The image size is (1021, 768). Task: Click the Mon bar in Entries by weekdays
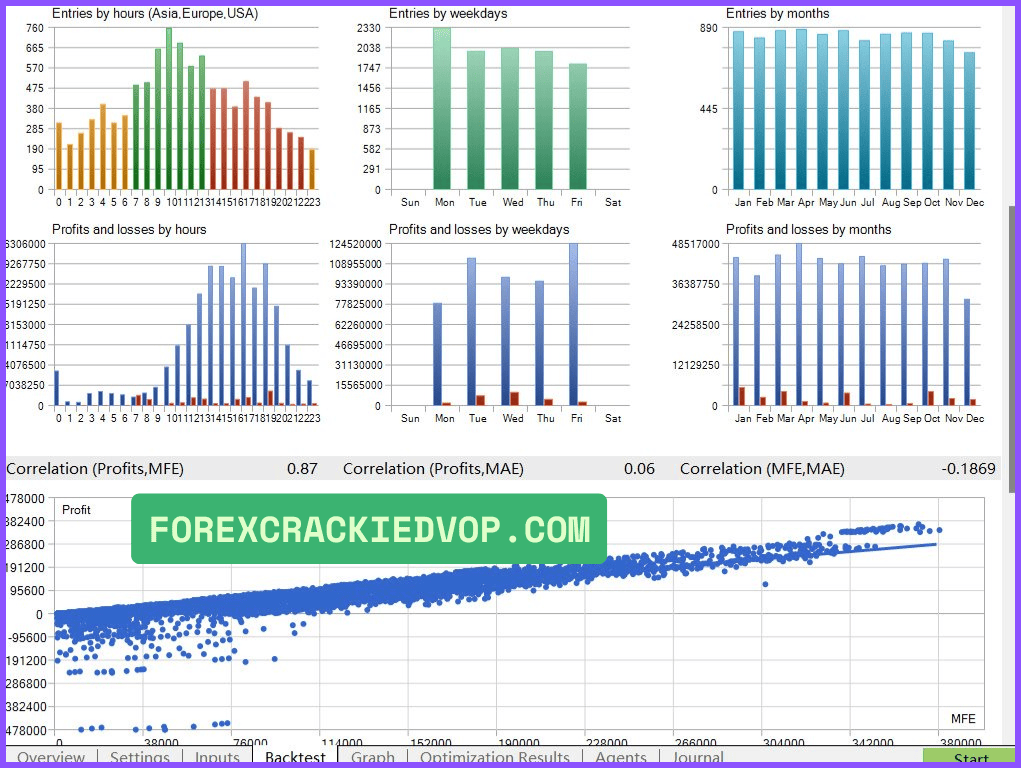pyautogui.click(x=442, y=109)
